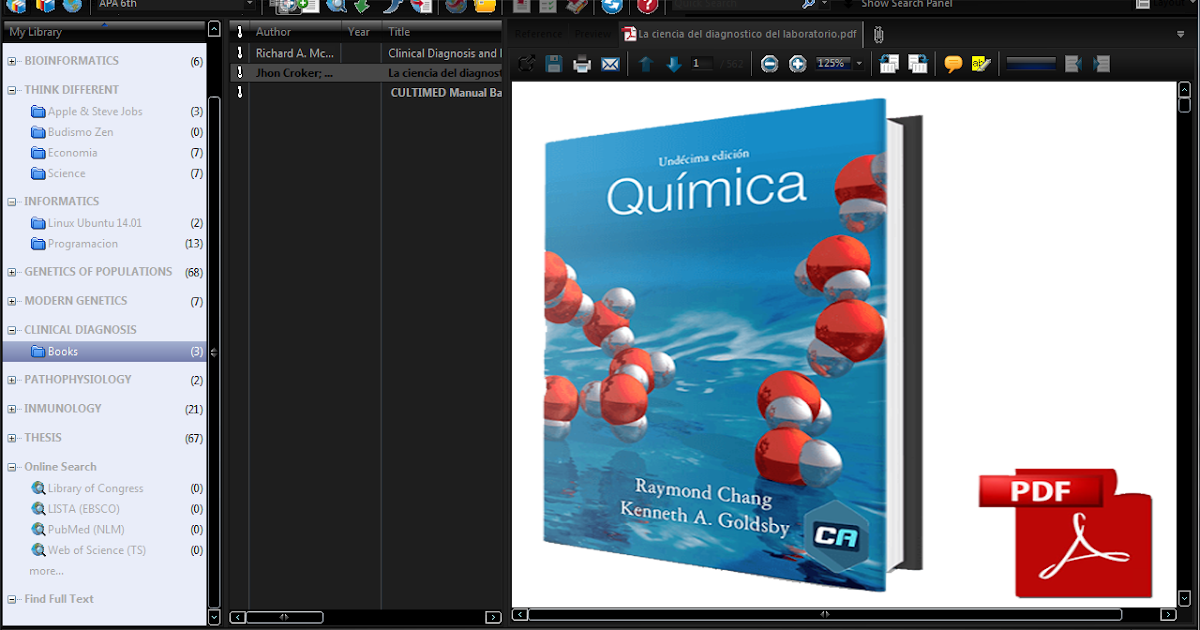Expand GENETICS OF POPULATIONS group set

12,272
